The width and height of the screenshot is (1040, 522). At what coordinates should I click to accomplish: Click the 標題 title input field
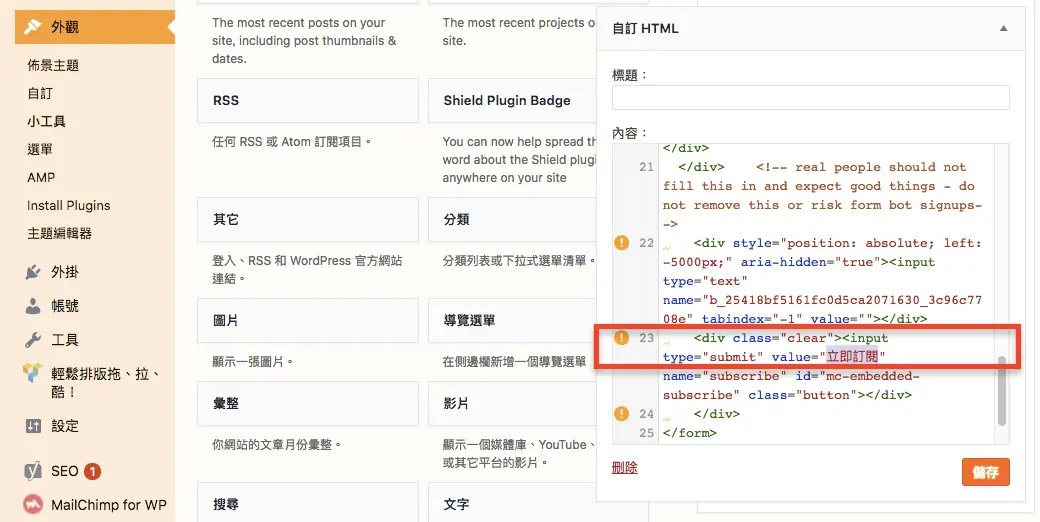(811, 98)
